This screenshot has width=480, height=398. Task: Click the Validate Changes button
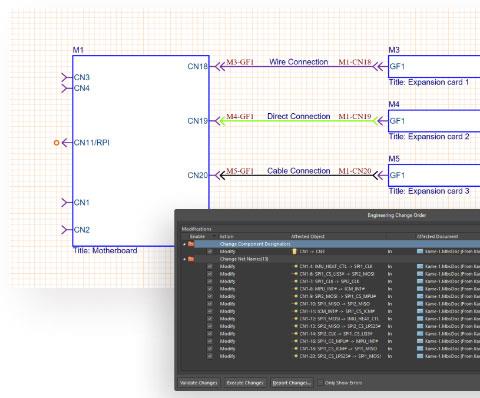tap(199, 383)
